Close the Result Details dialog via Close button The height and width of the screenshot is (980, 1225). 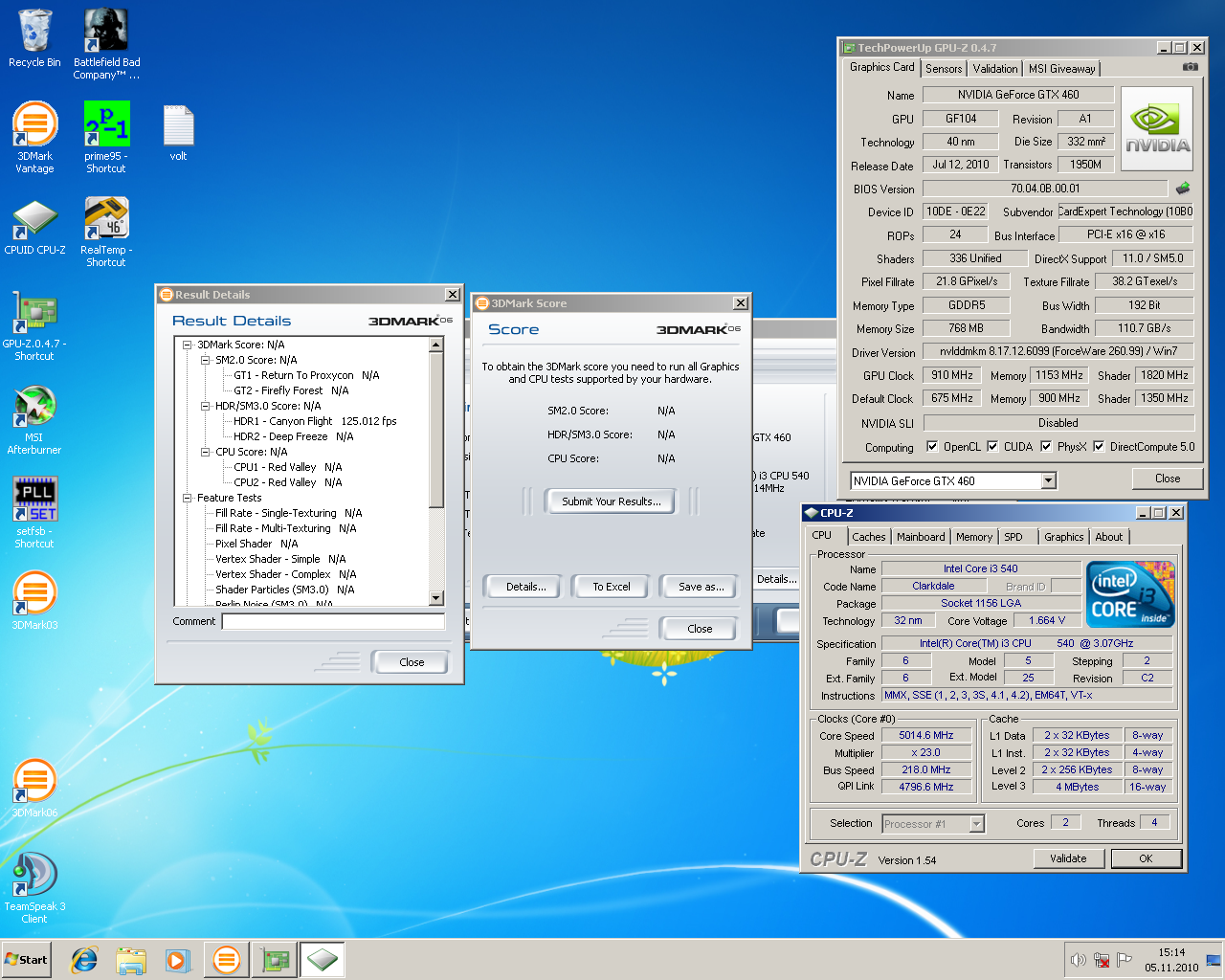point(412,662)
